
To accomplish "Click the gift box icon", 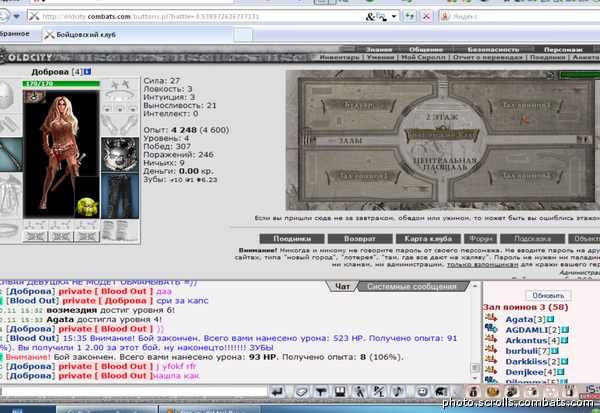I will coord(532,392).
